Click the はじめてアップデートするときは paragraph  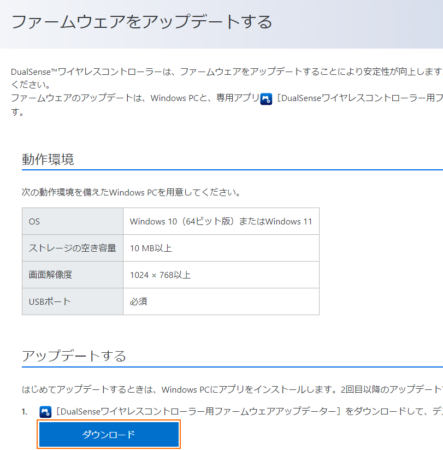coord(232,389)
